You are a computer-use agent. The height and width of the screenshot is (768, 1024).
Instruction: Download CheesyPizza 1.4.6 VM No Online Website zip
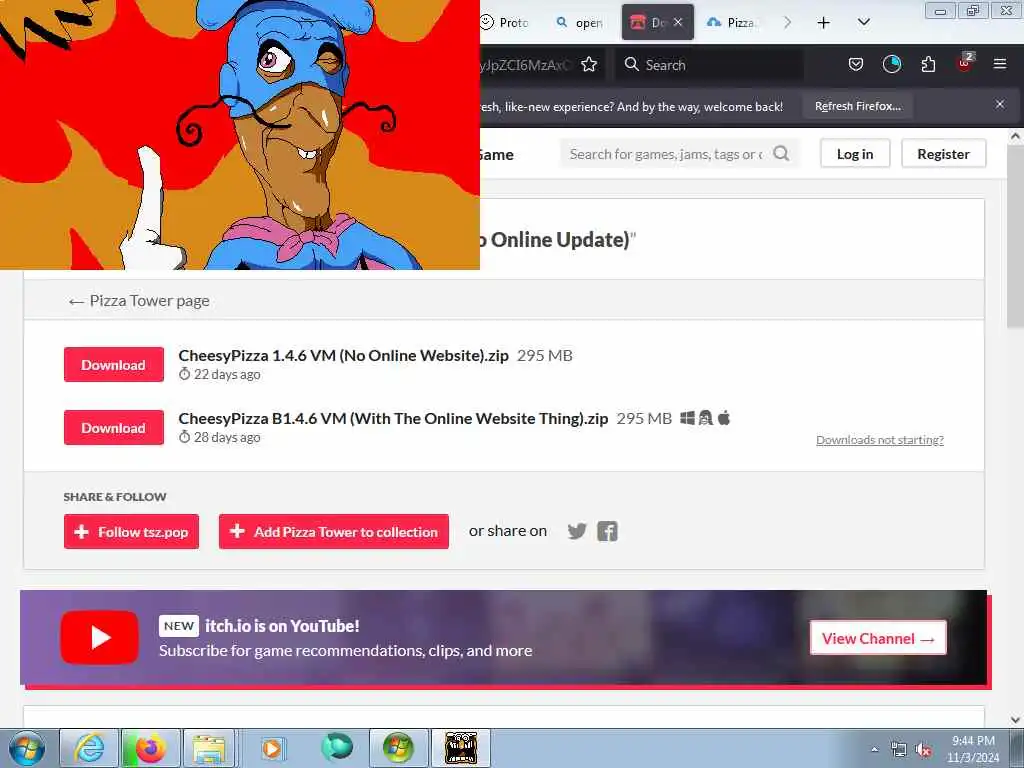pyautogui.click(x=114, y=364)
